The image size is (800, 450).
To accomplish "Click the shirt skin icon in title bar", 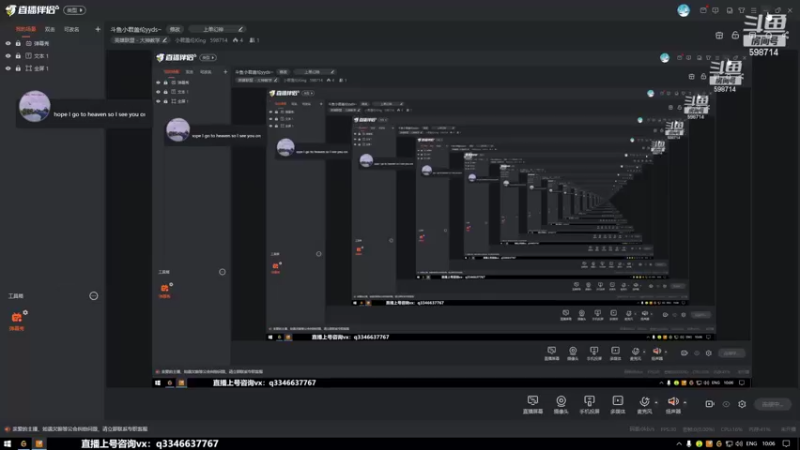I will [741, 10].
